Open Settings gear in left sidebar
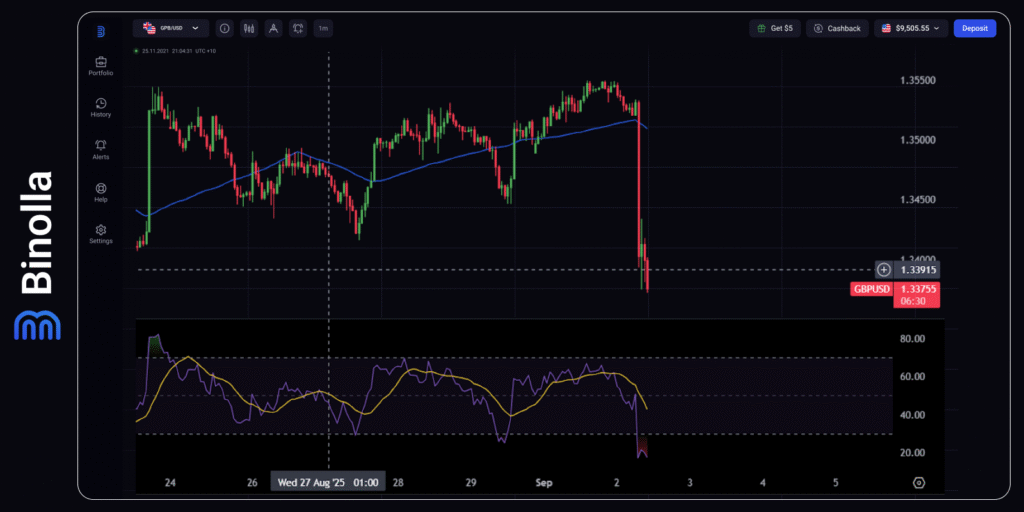 point(100,233)
